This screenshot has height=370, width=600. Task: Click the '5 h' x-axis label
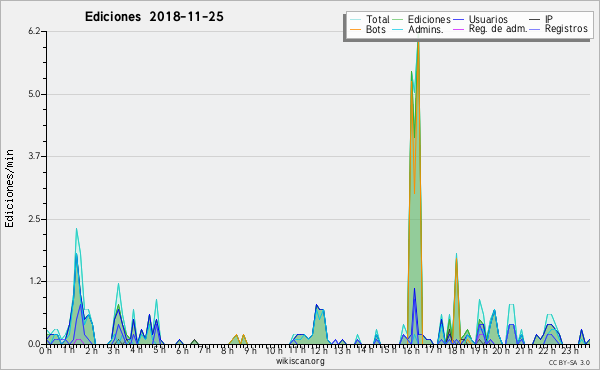click(159, 350)
